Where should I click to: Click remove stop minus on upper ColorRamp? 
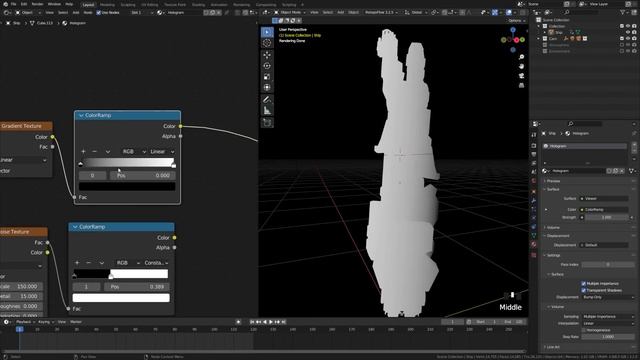point(95,151)
